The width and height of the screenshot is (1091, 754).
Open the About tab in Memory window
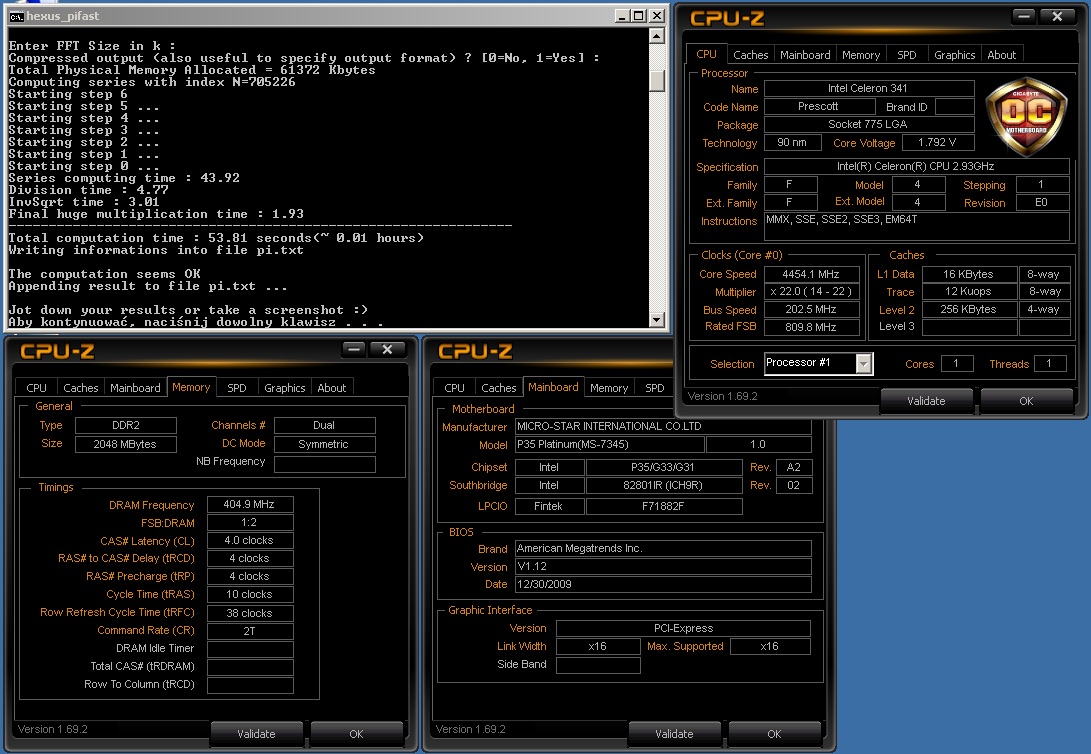tap(331, 388)
